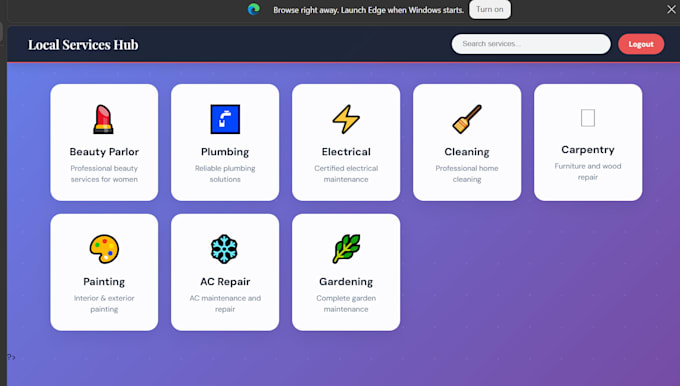Click 'Reliable plumbing solutions' description
The image size is (680, 386).
pos(225,173)
